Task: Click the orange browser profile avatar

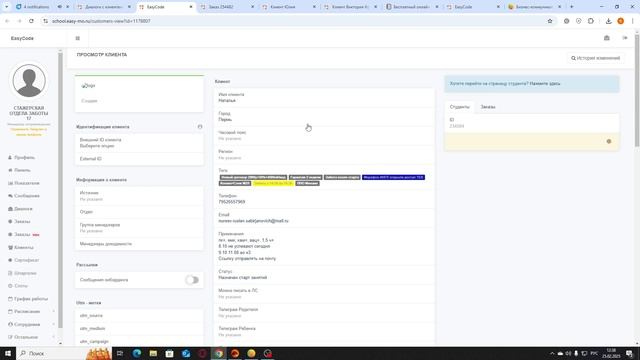Action: (620, 21)
